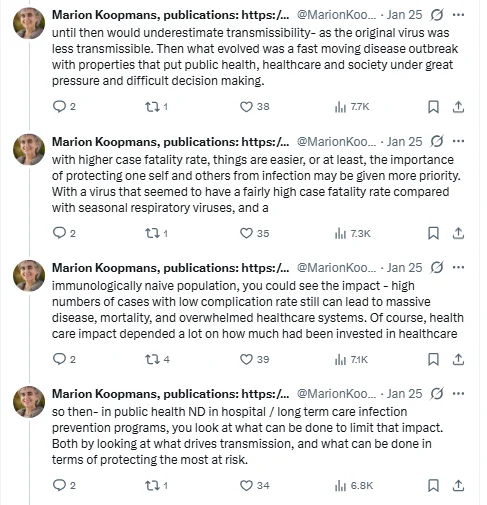Open the @MarionKoo... handle on the first tweet

[x=336, y=15]
